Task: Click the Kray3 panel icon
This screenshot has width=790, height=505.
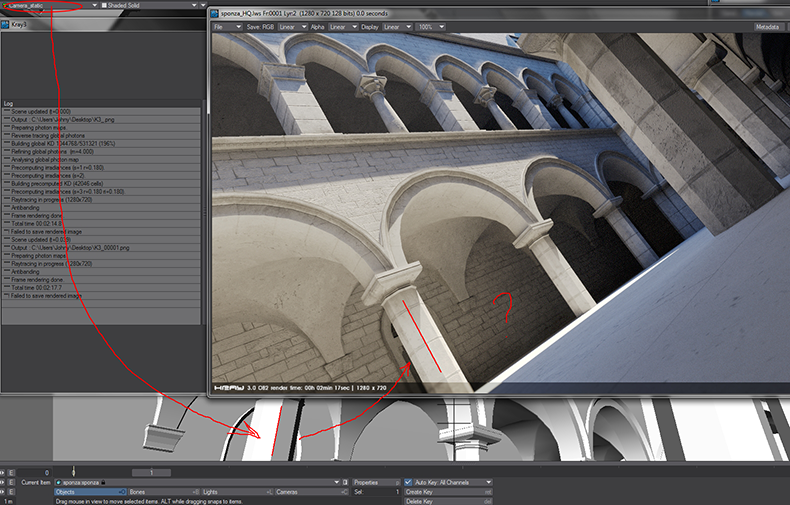Action: click(5, 22)
